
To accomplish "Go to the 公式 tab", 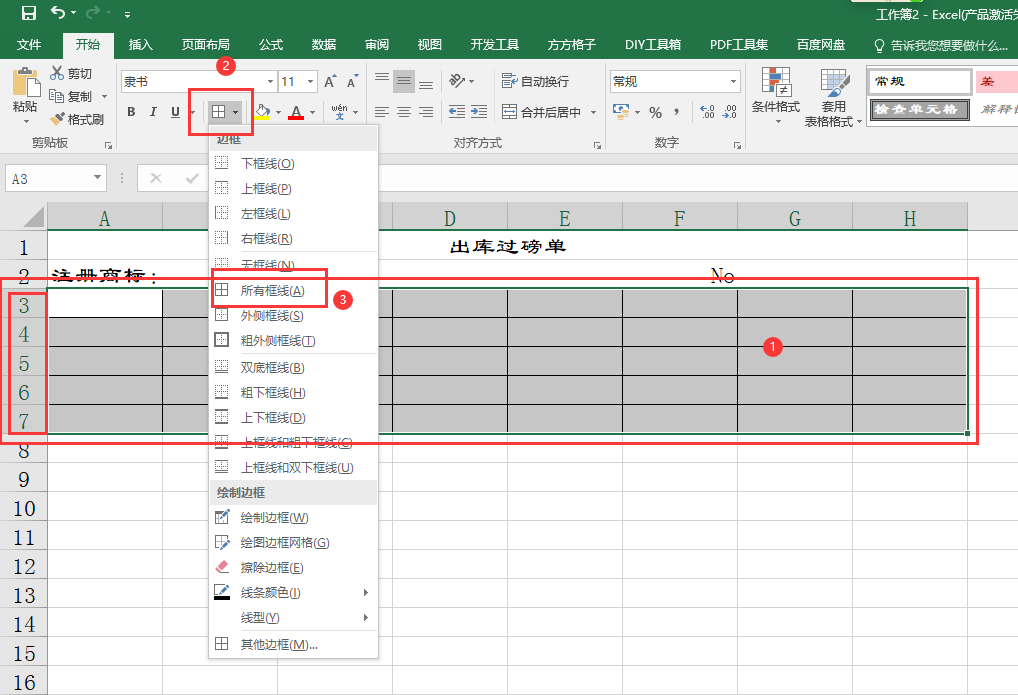I will (271, 45).
